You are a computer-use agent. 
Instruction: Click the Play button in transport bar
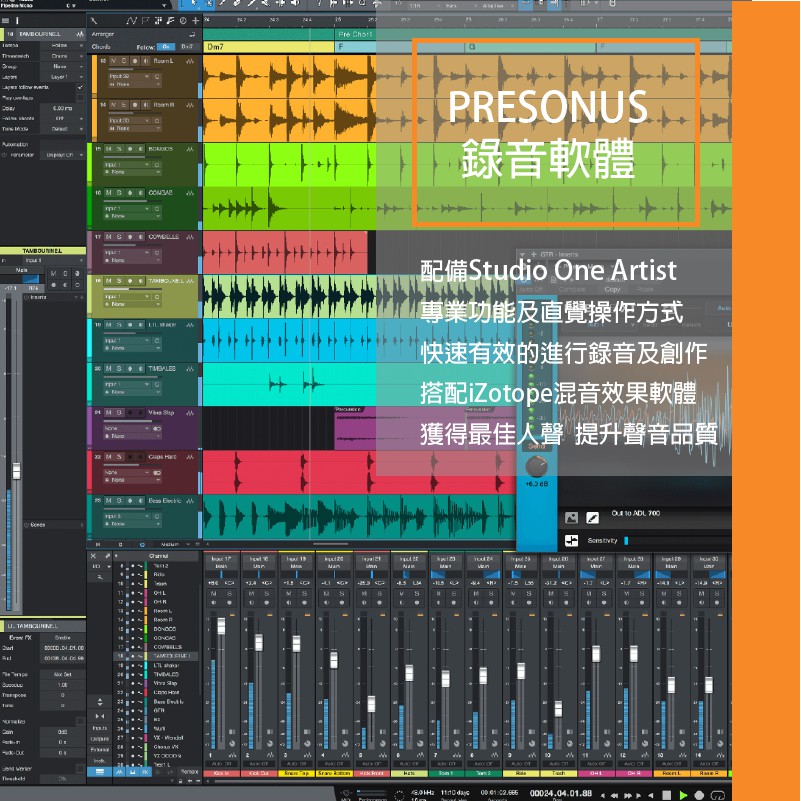click(x=684, y=795)
